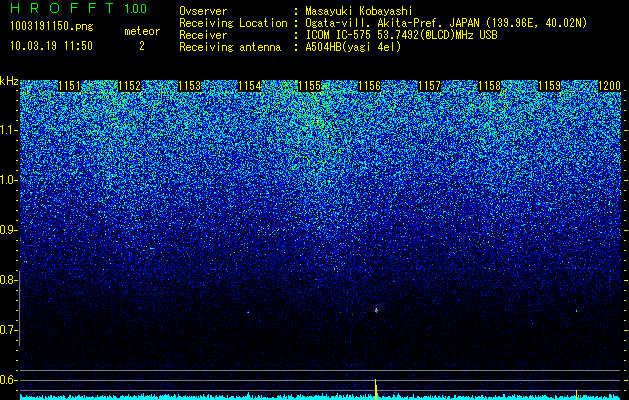Click the 1158 time marker label
The width and height of the screenshot is (629, 400).
490,86
